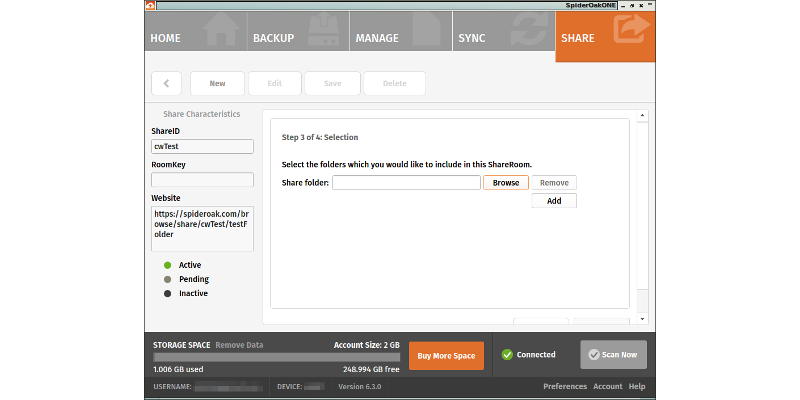The image size is (800, 400).
Task: Click the storage space usage bar
Action: 275,356
